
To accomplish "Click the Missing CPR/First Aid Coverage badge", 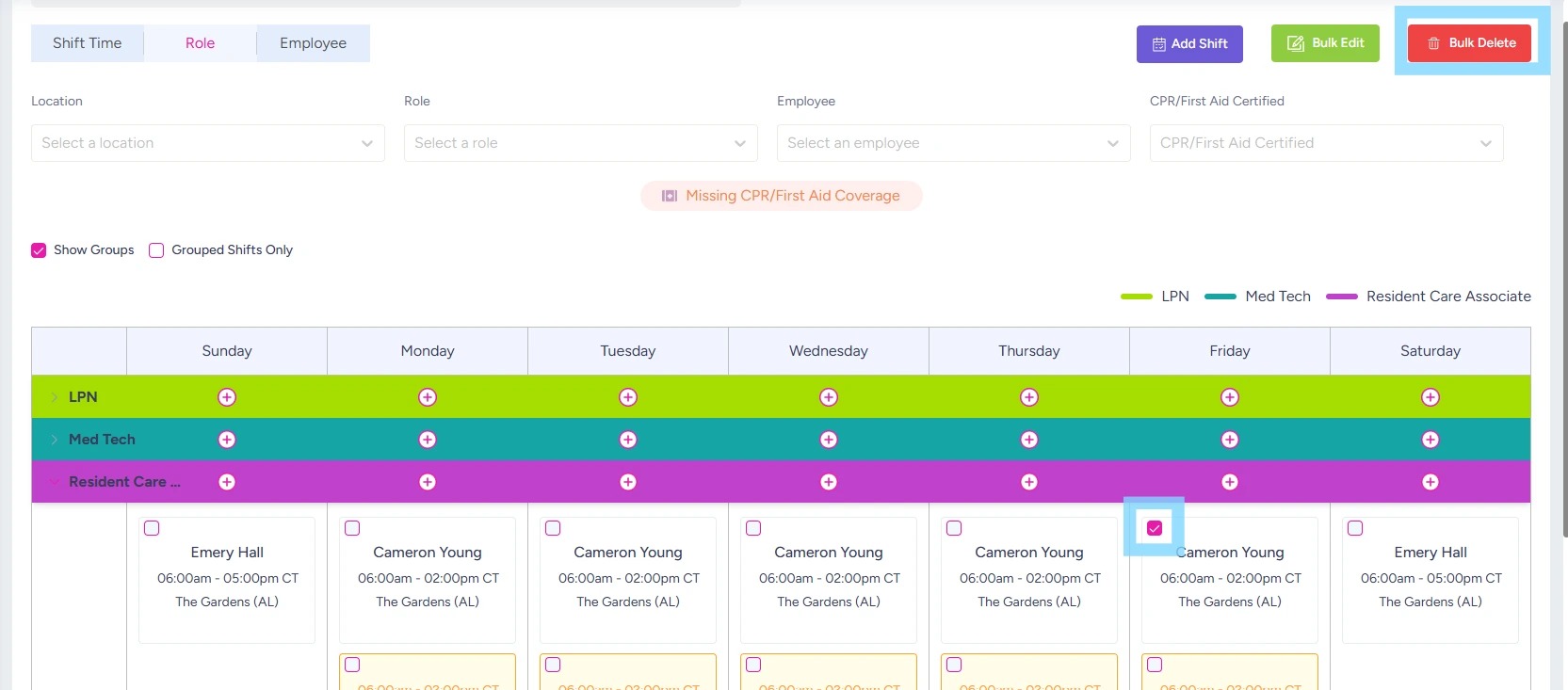I will 781,196.
